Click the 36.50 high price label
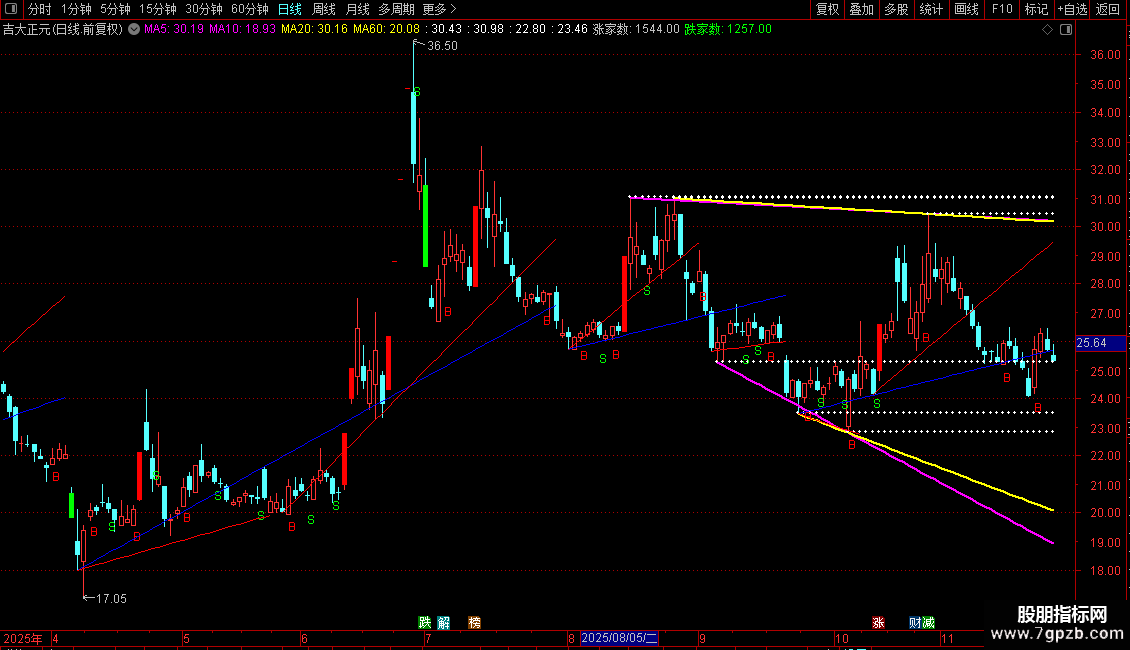The image size is (1130, 650). click(442, 46)
